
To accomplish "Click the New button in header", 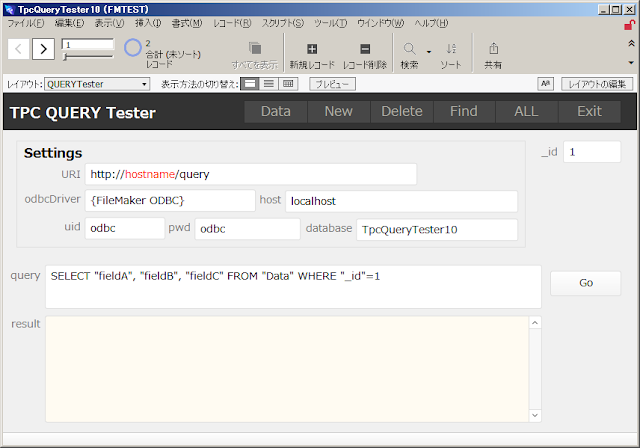I will (x=339, y=111).
